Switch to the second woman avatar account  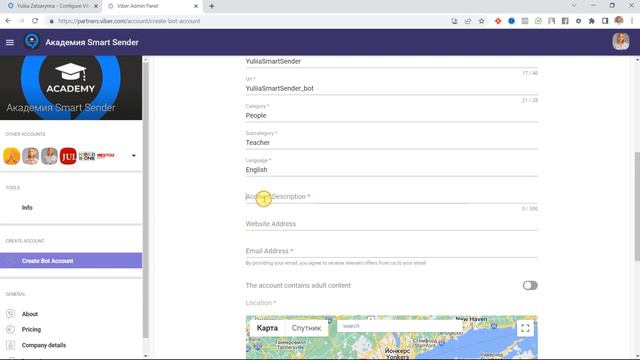tap(31, 156)
